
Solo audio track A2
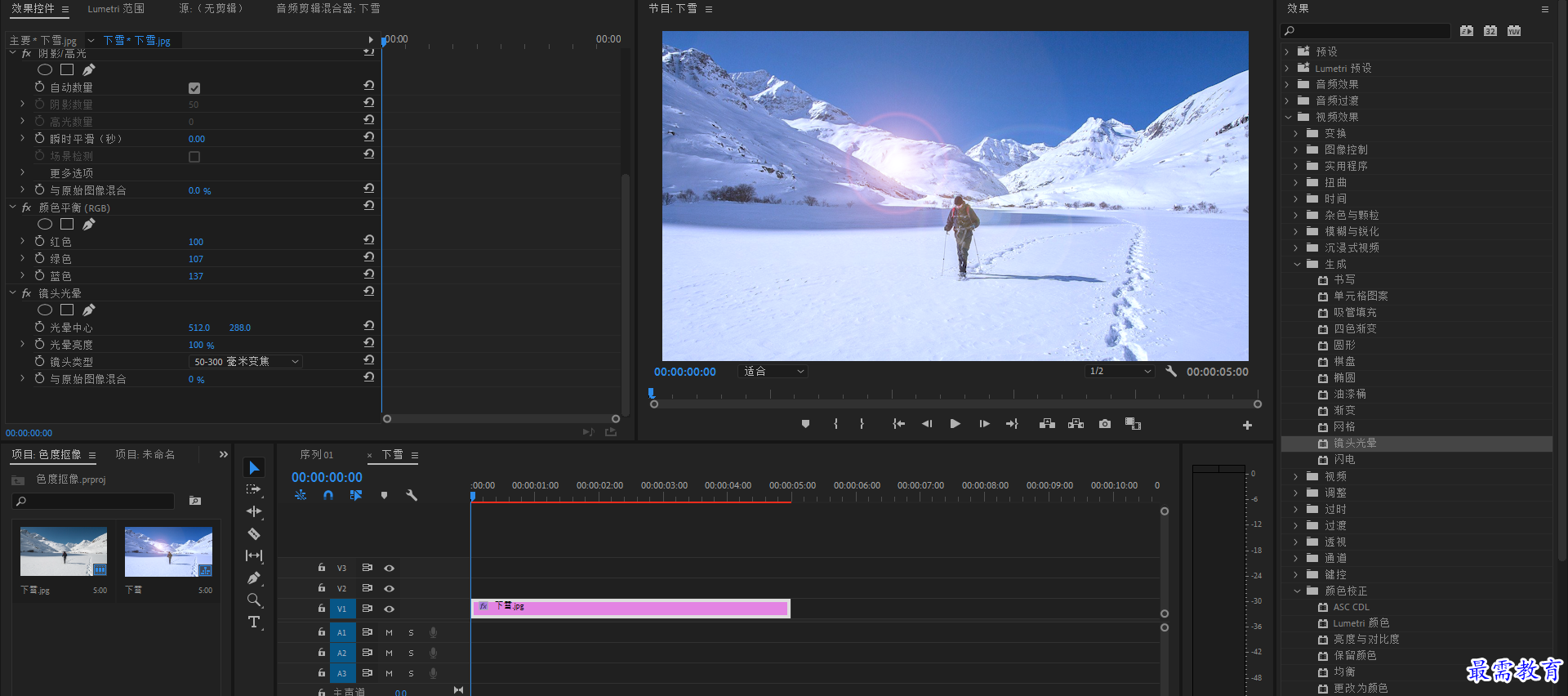[411, 653]
